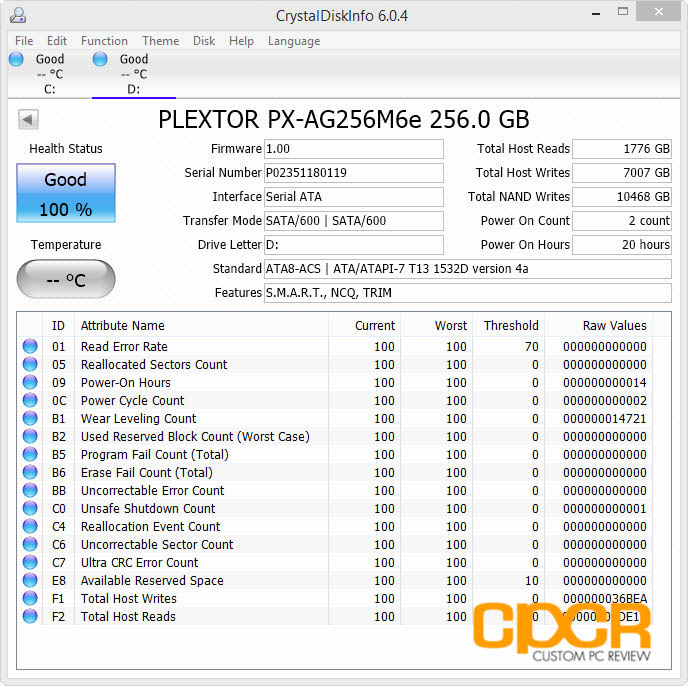Click status icon for Reallocated Sectors Count row
The image size is (688, 686).
pyautogui.click(x=30, y=364)
